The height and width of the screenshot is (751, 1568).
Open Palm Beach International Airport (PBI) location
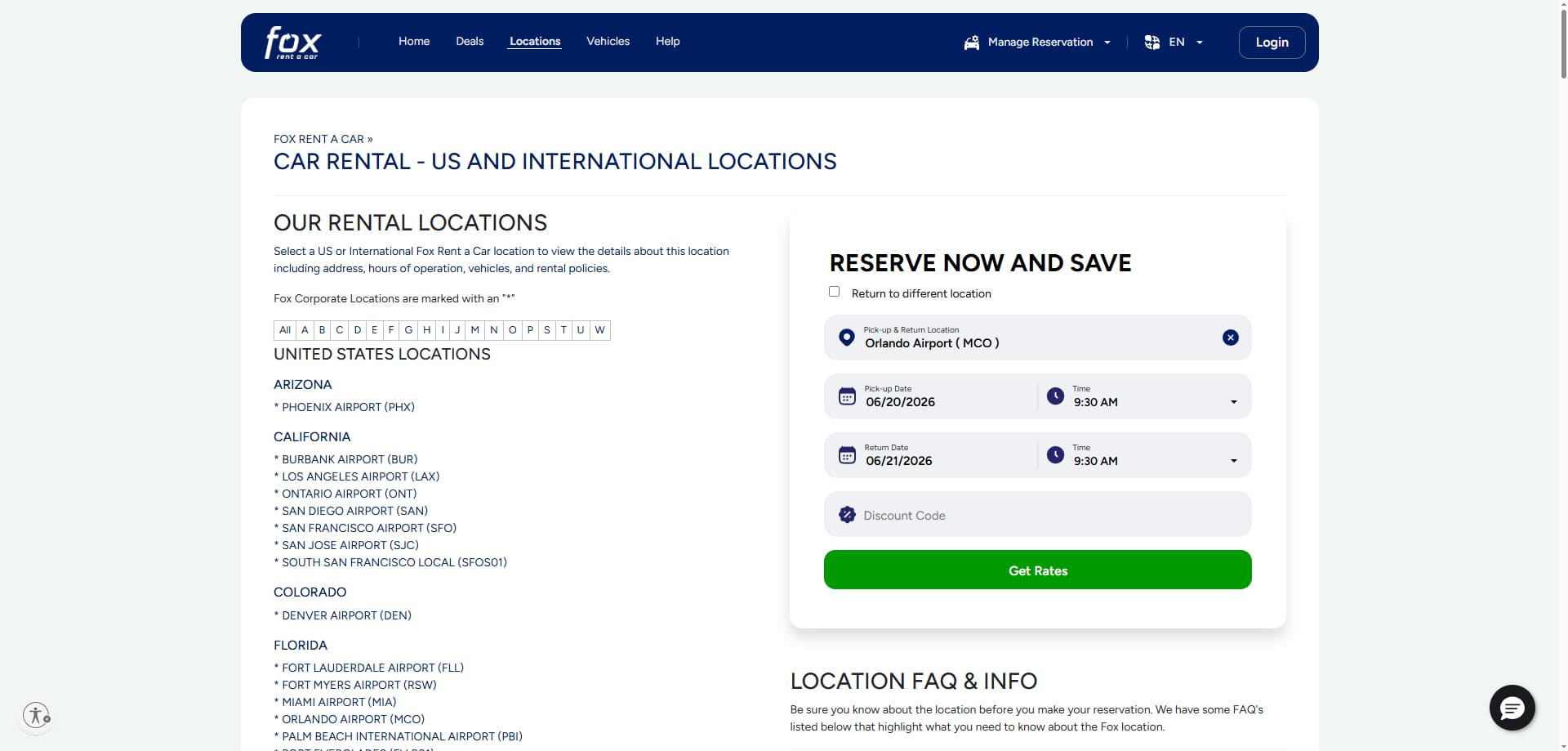click(402, 736)
